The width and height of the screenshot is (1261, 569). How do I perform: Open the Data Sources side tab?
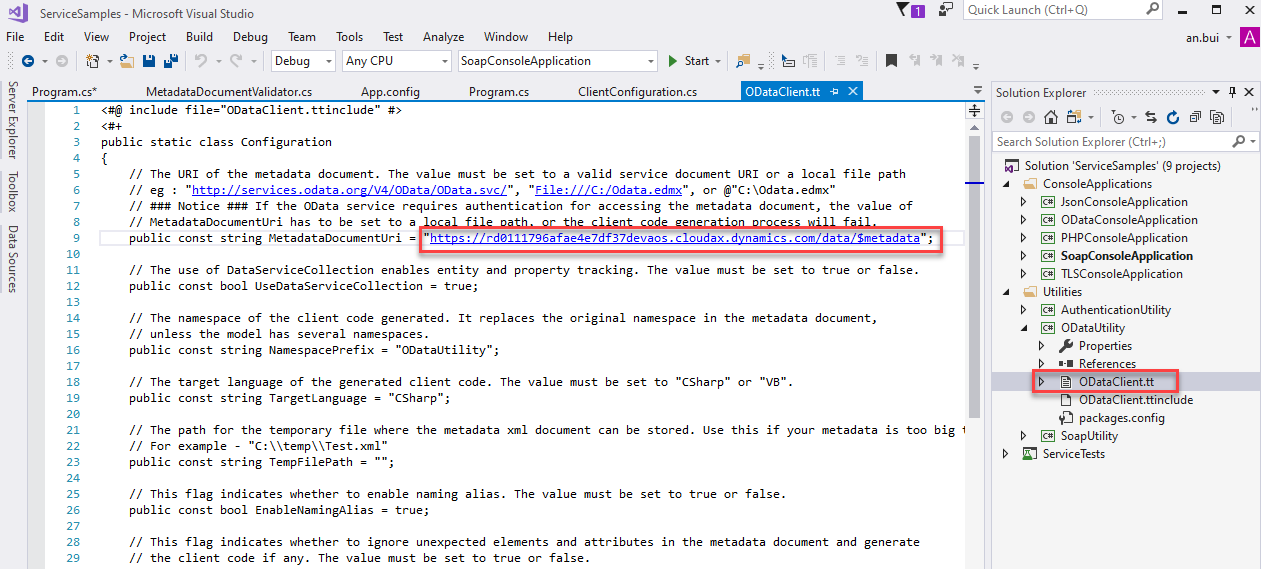coord(12,259)
